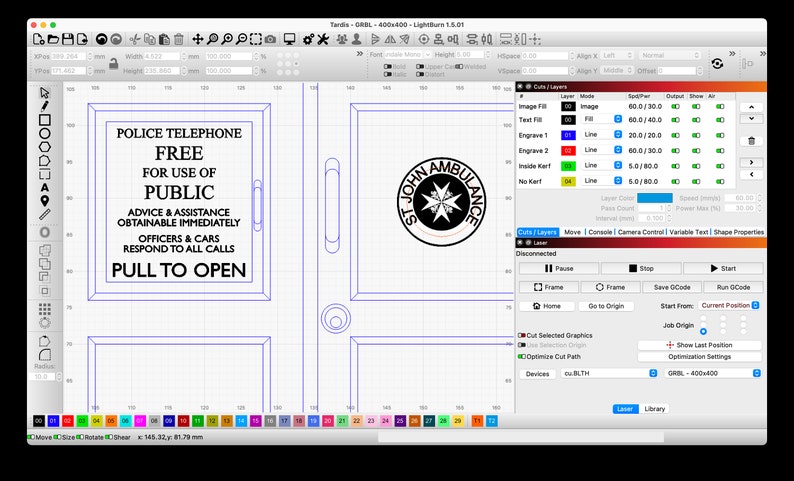Click the Pan/Move view crosshair icon

pyautogui.click(x=197, y=39)
